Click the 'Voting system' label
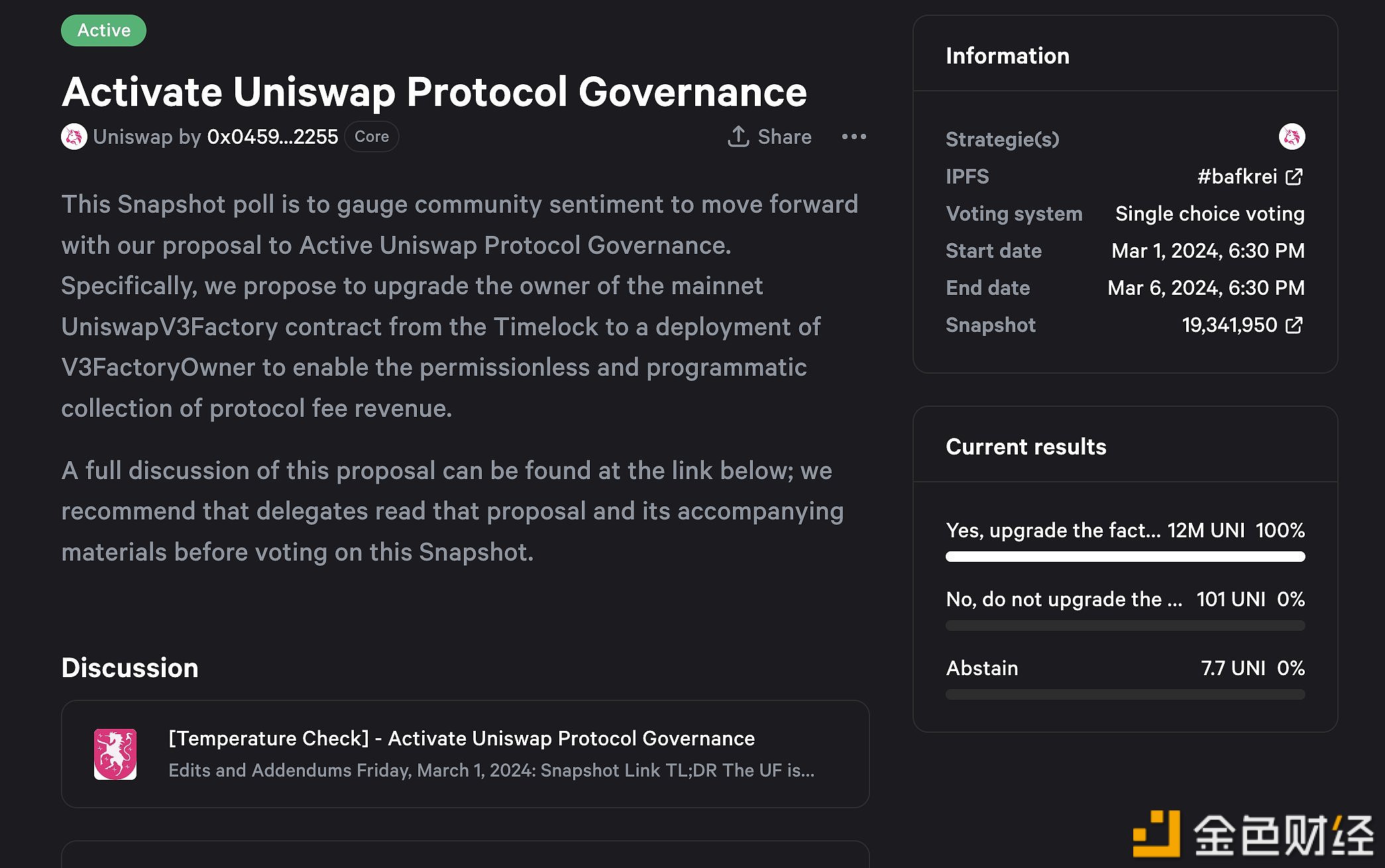This screenshot has height=868, width=1385. pos(1014,213)
